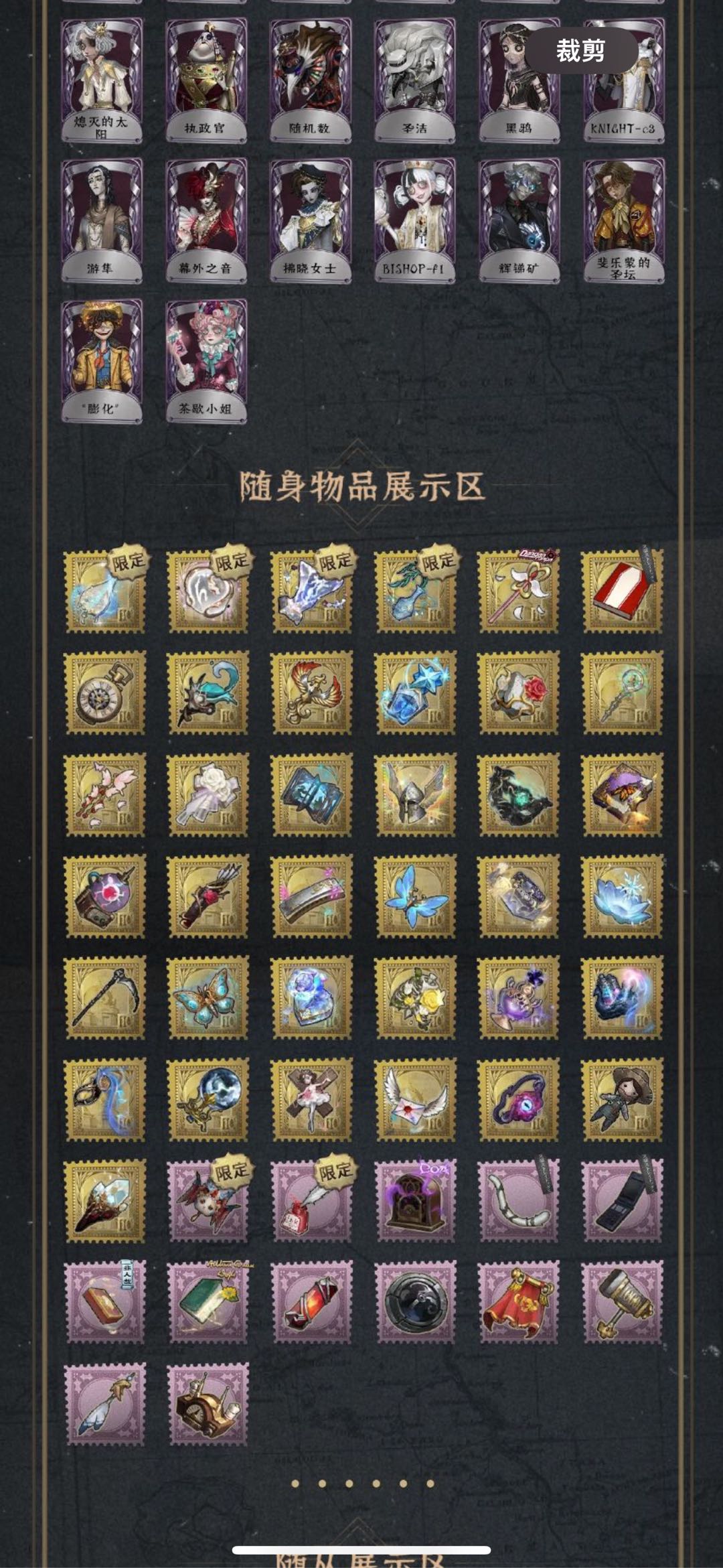The image size is (723, 1568).
Task: Open the purple radio accessory stamp
Action: 415,1201
